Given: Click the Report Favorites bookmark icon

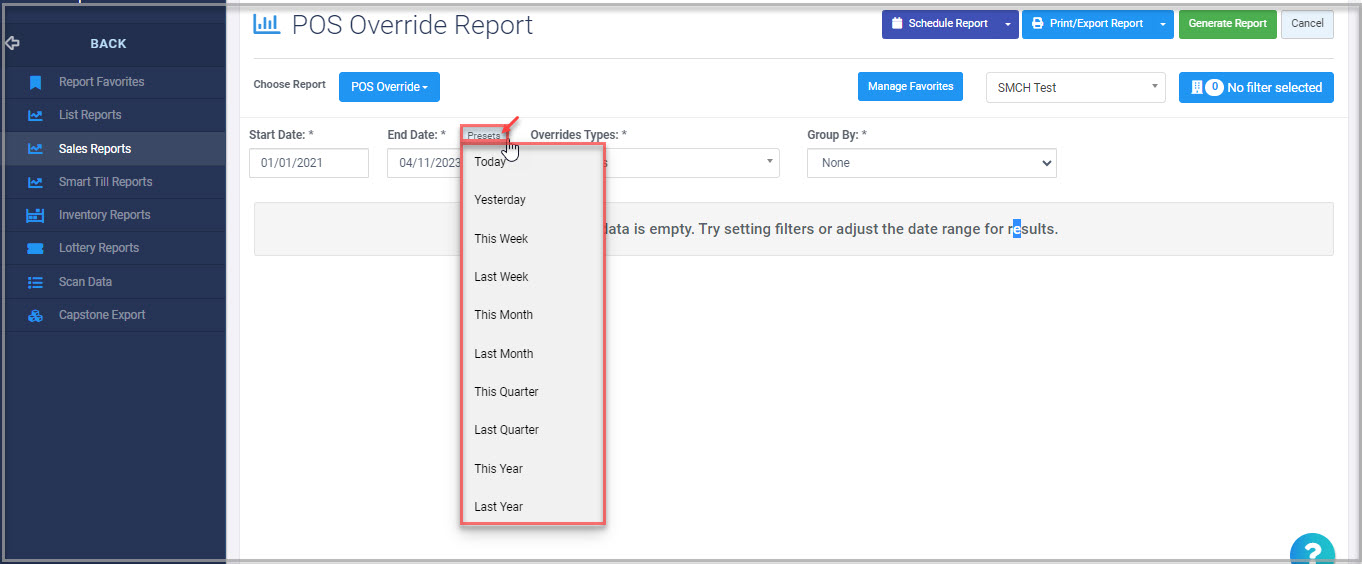Looking at the screenshot, I should point(35,82).
